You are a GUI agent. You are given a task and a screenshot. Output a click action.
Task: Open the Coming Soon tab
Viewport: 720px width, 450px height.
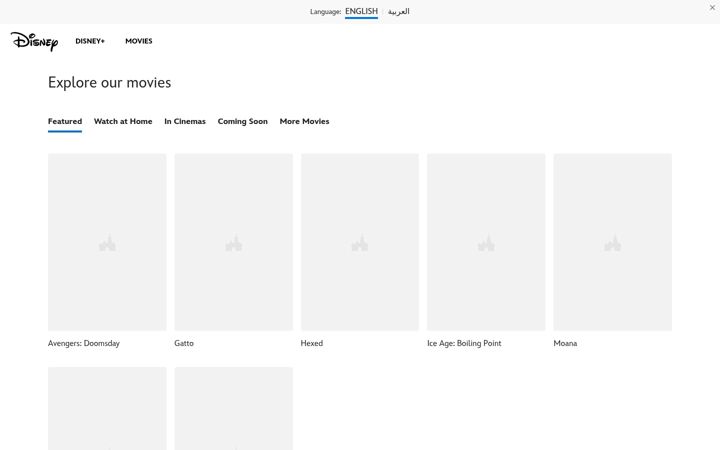click(x=242, y=122)
